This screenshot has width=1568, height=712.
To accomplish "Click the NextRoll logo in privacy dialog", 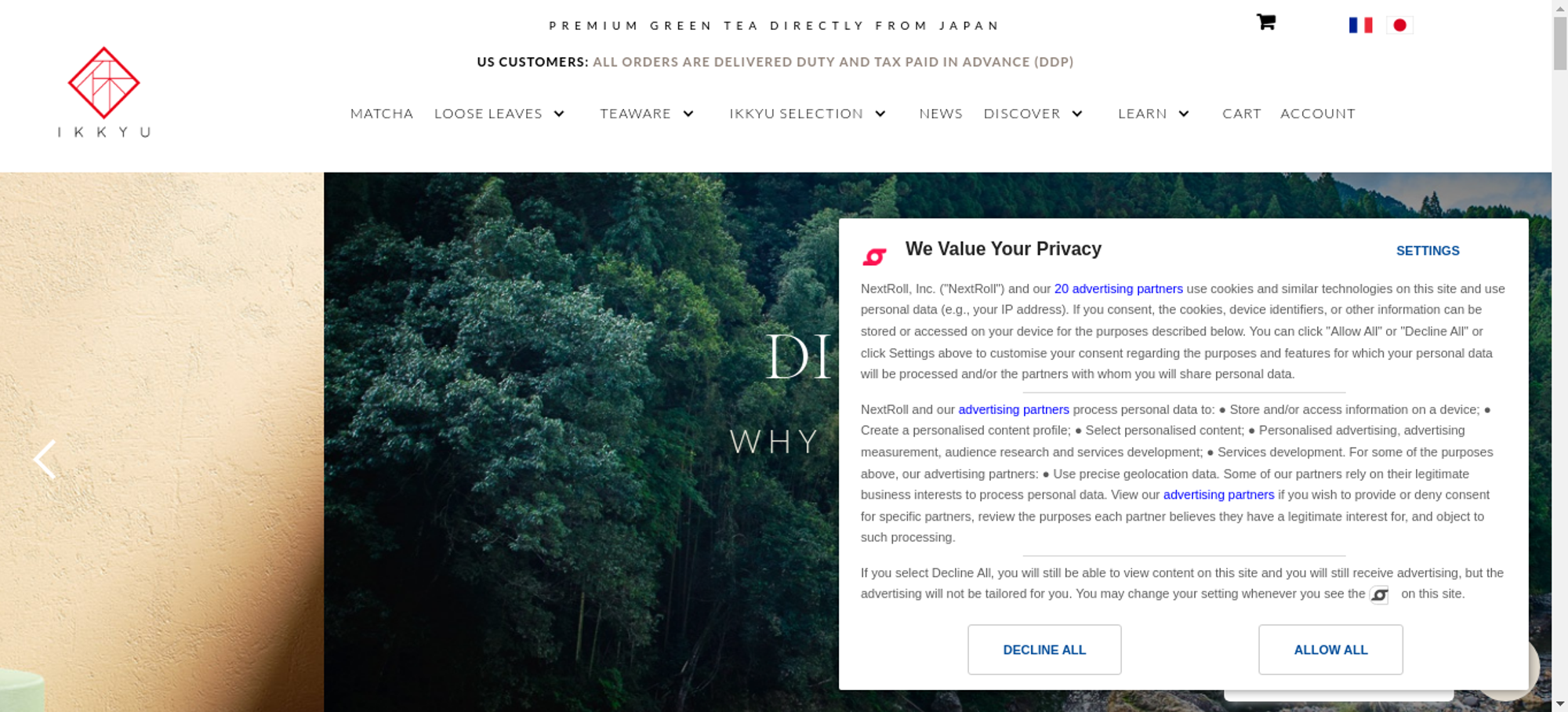I will click(874, 256).
